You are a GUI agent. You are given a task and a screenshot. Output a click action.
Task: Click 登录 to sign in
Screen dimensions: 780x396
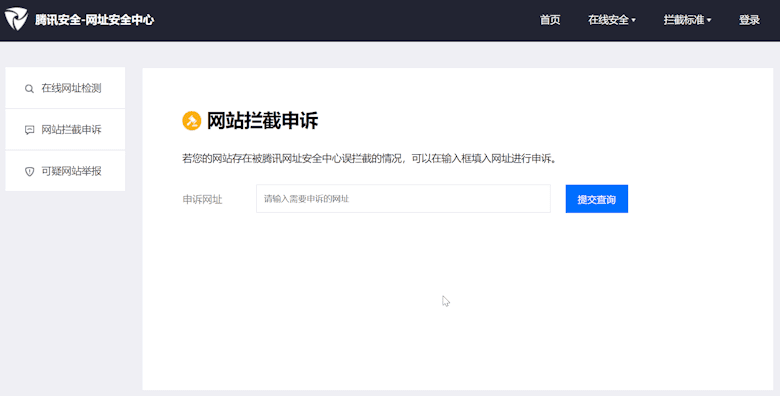tap(749, 20)
